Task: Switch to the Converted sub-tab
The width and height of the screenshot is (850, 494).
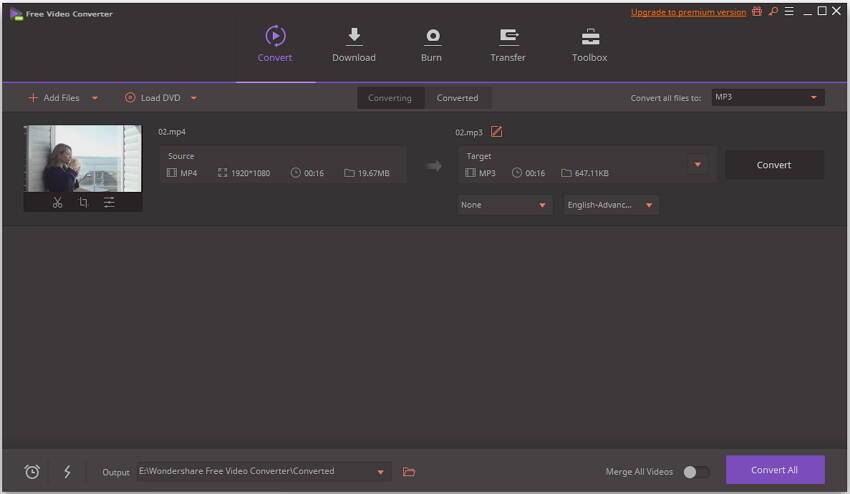Action: click(458, 98)
